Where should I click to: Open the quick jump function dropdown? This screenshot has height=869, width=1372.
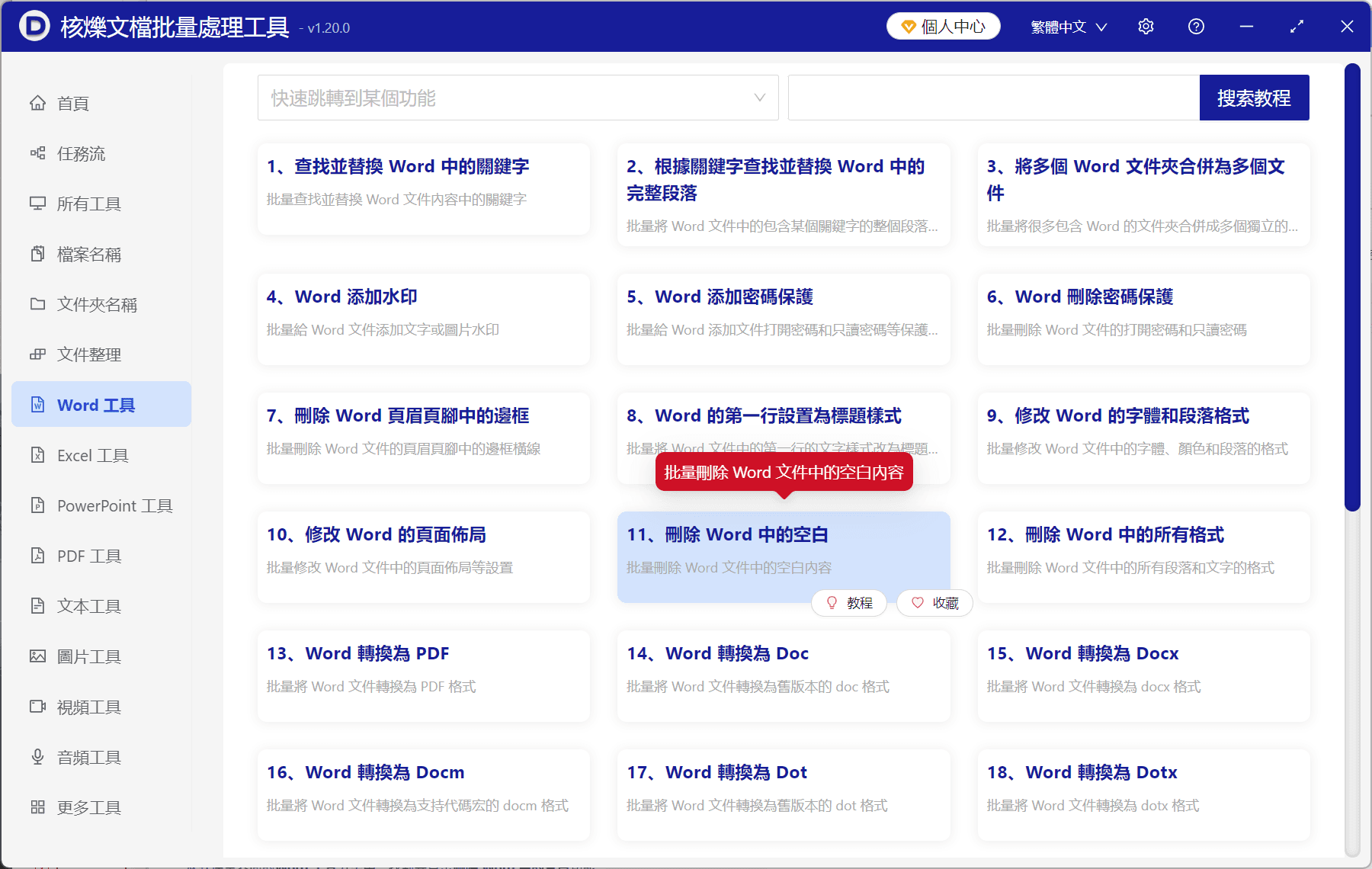point(518,98)
